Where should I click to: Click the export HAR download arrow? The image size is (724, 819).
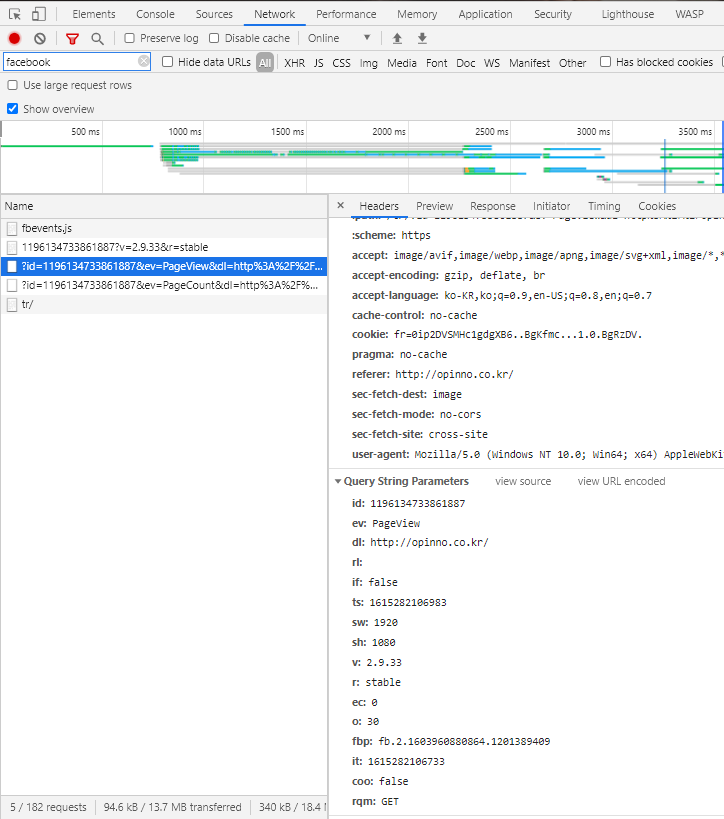tap(422, 38)
